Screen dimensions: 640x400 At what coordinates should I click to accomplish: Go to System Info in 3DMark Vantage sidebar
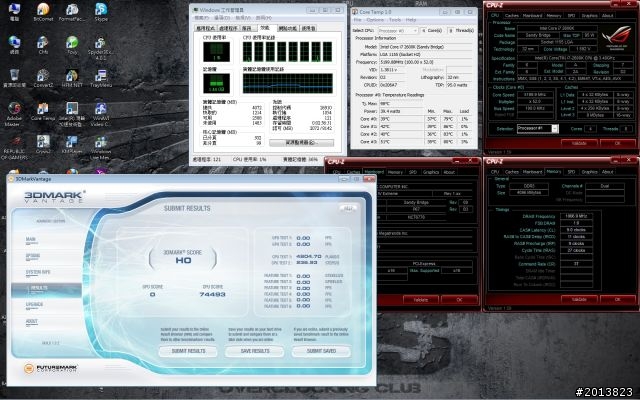(38, 272)
